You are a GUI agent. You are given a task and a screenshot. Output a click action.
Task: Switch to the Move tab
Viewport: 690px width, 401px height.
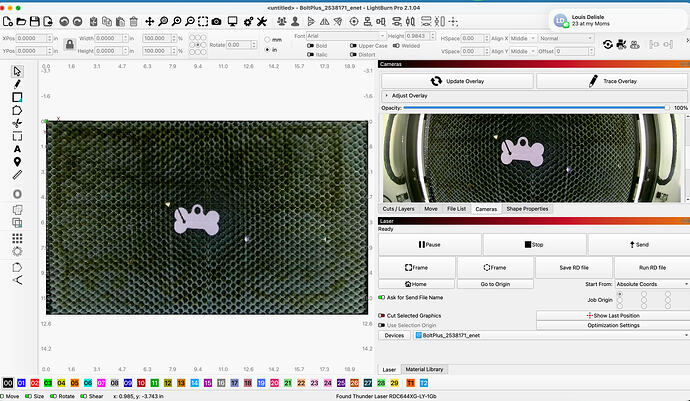431,209
